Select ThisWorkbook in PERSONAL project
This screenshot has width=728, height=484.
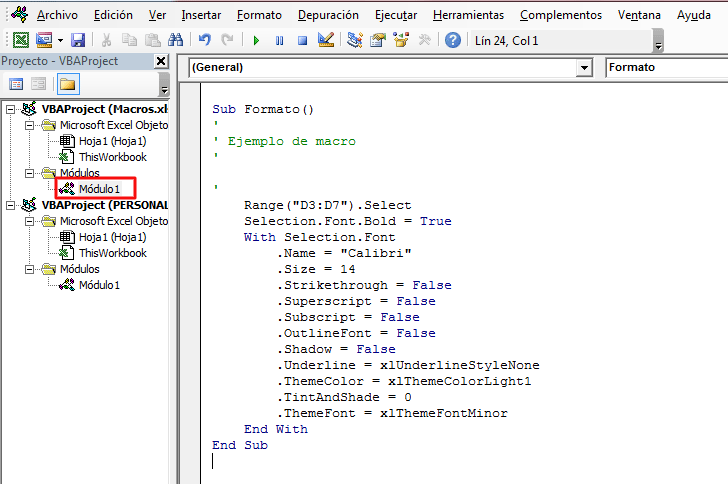113,253
